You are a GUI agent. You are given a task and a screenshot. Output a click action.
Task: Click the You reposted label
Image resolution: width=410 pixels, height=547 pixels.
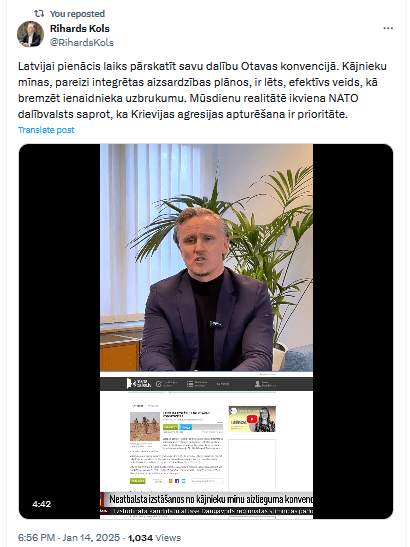pyautogui.click(x=77, y=14)
